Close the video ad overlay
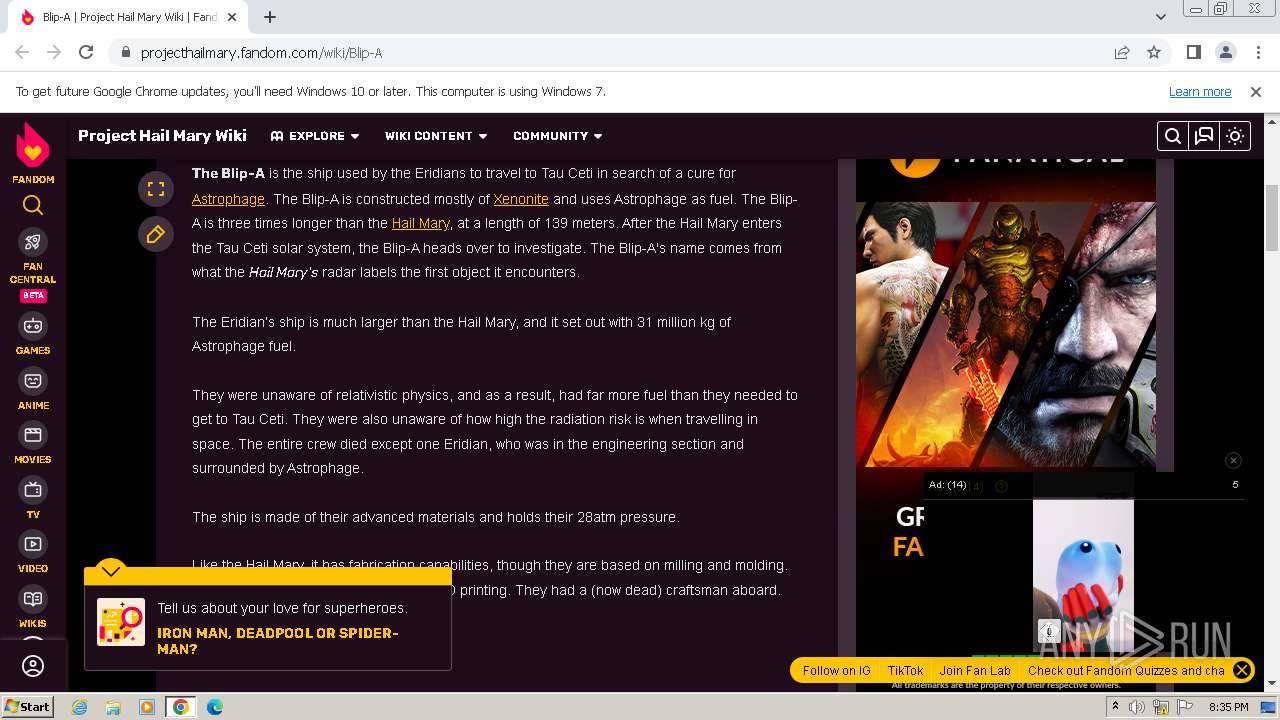Image resolution: width=1280 pixels, height=720 pixels. tap(1233, 460)
